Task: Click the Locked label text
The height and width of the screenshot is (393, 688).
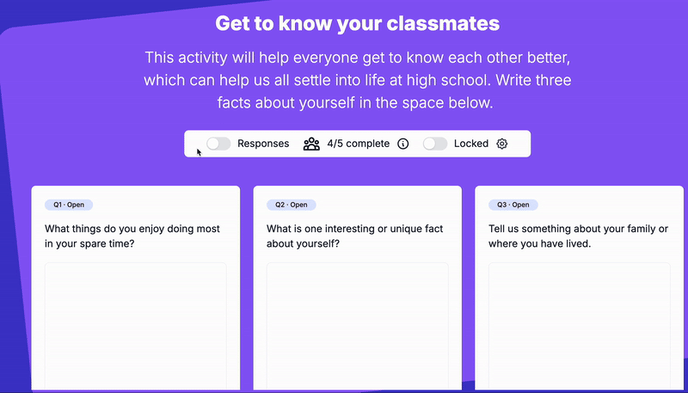Action: tap(471, 143)
